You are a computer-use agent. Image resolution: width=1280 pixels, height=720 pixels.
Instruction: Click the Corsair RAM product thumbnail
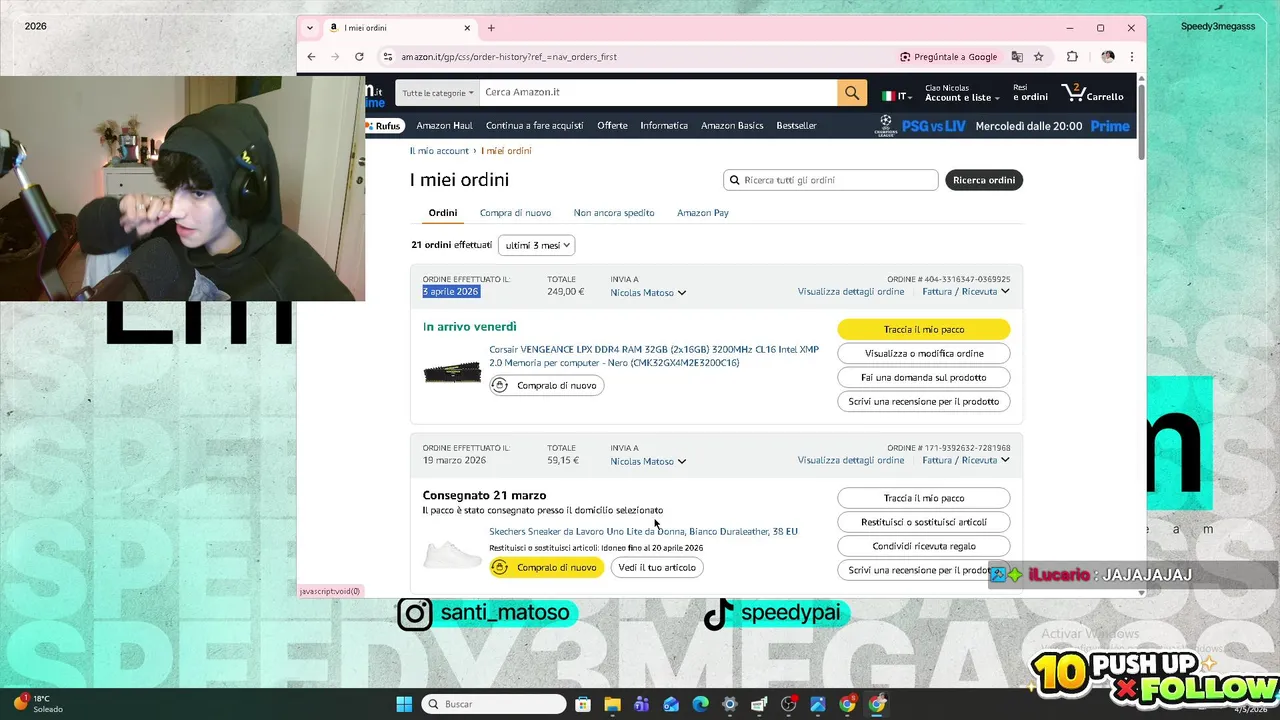tap(452, 373)
